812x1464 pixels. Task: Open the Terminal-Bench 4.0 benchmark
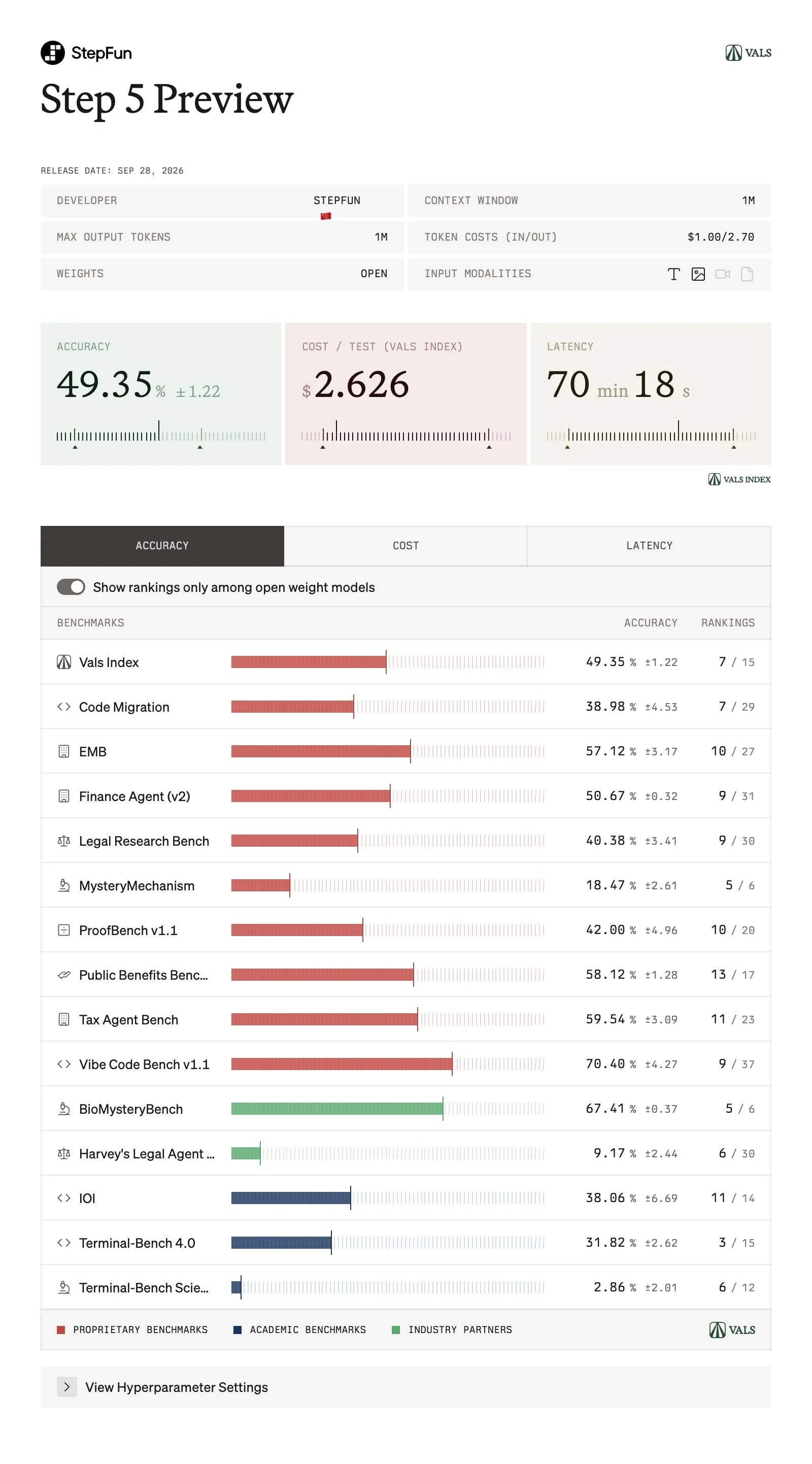[137, 1243]
